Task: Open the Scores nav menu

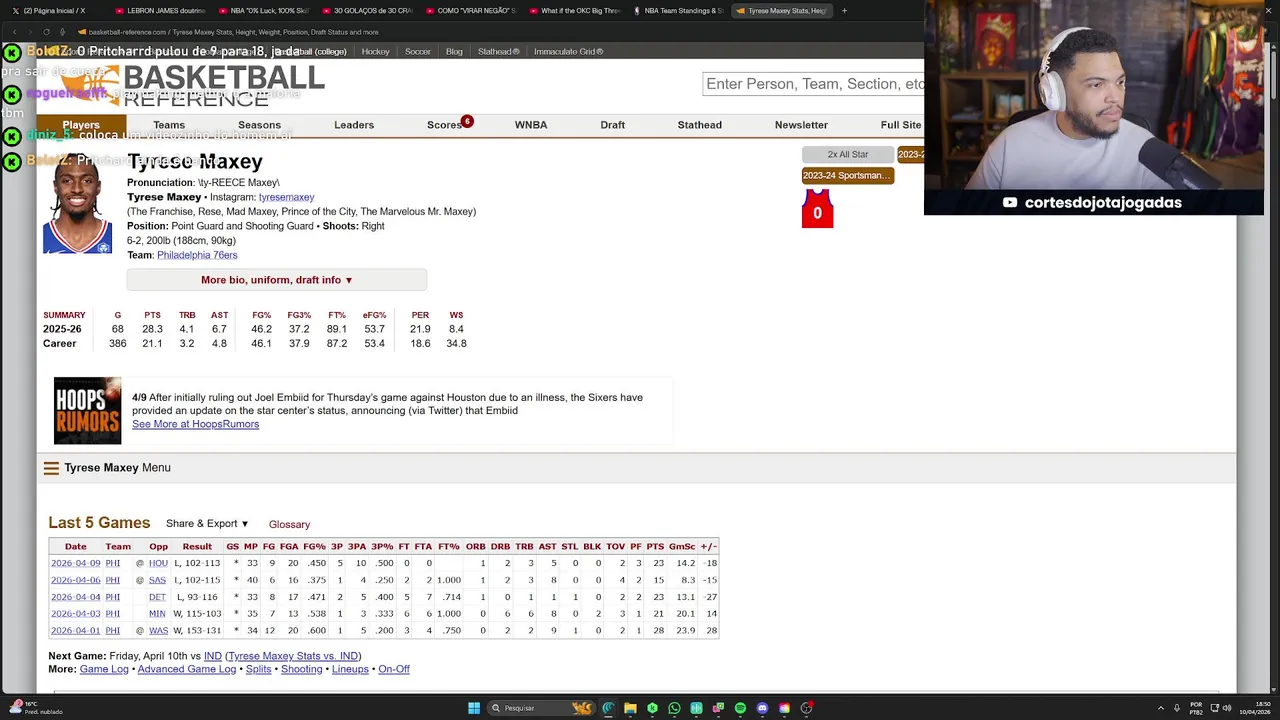Action: (444, 125)
